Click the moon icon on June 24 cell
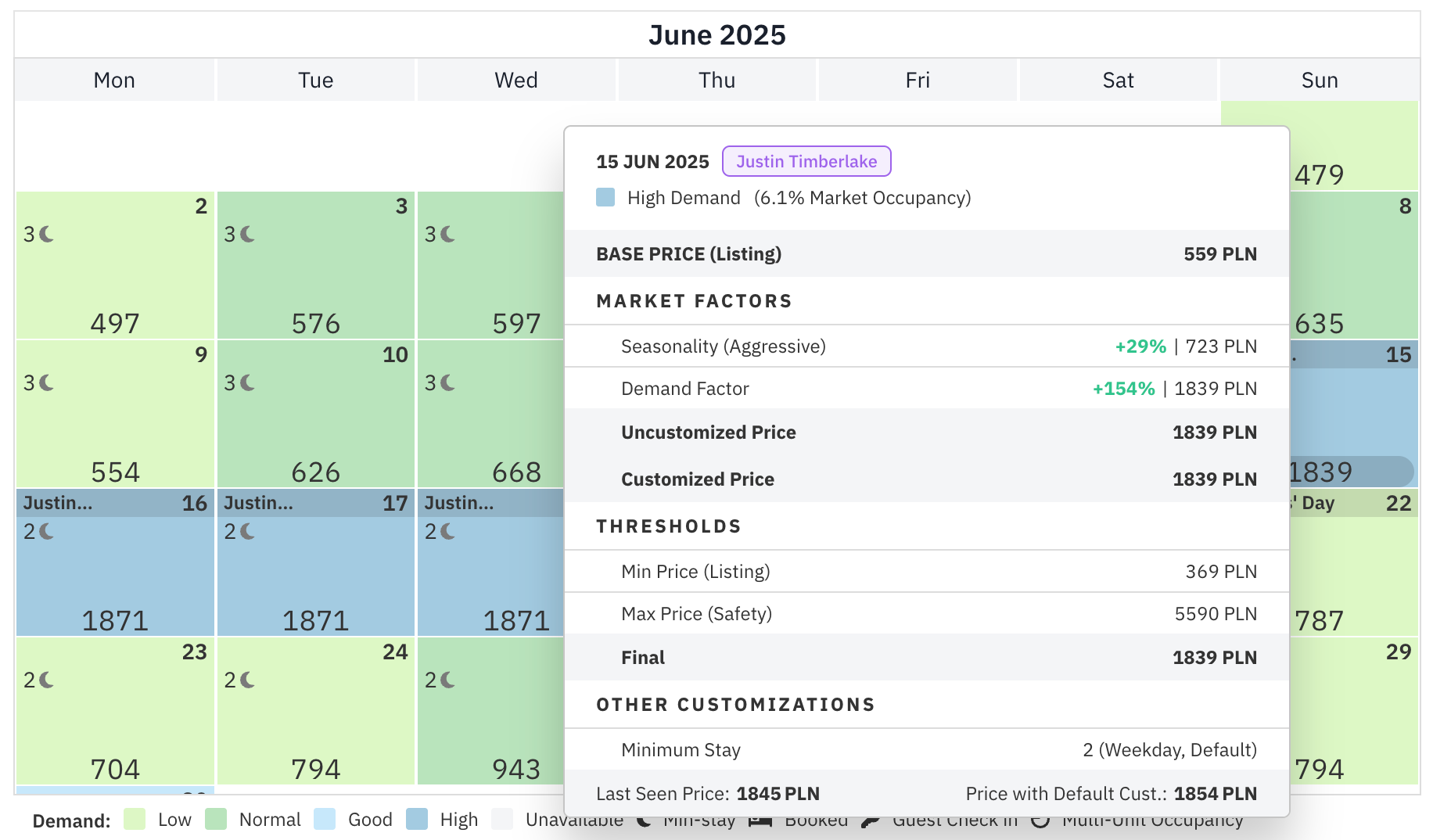This screenshot has width=1433, height=840. [248, 680]
